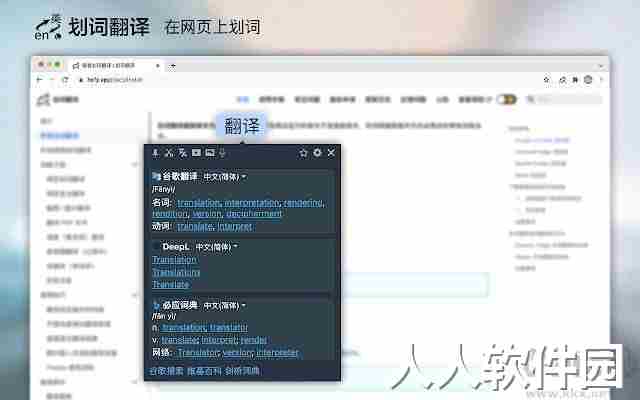Click the 'decipherment' link under 谷歌翻译
Screen dimensions: 640x400
click(254, 214)
